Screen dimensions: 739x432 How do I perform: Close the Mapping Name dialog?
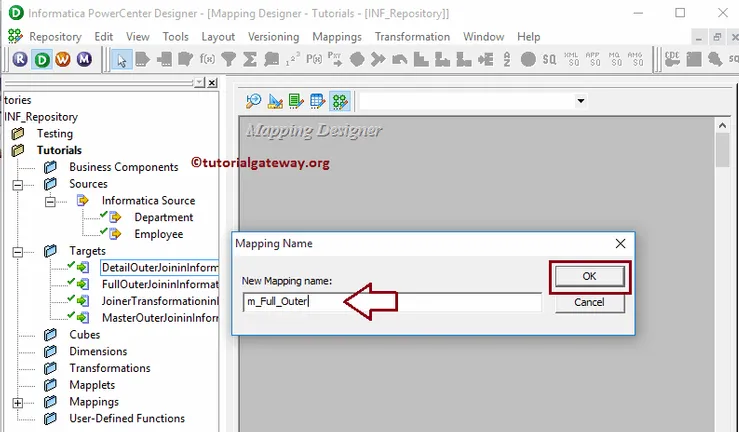click(620, 244)
